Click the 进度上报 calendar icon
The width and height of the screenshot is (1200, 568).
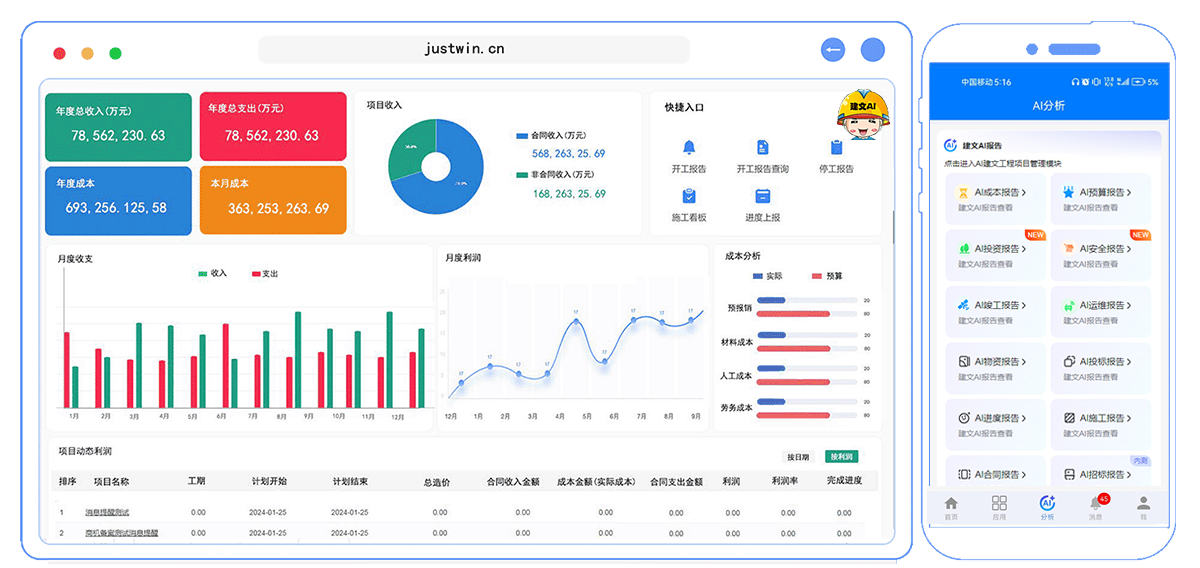coord(762,197)
